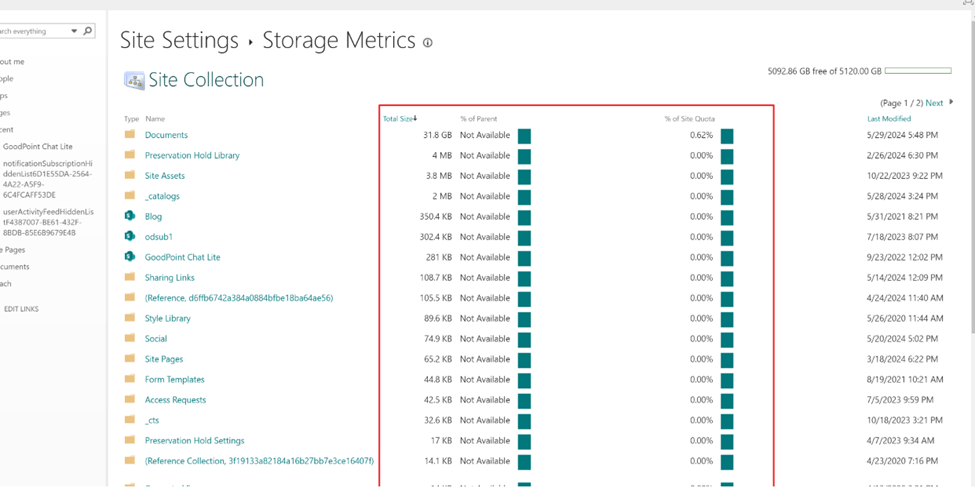The height and width of the screenshot is (488, 975).
Task: Open the Social folder link
Action: [156, 339]
